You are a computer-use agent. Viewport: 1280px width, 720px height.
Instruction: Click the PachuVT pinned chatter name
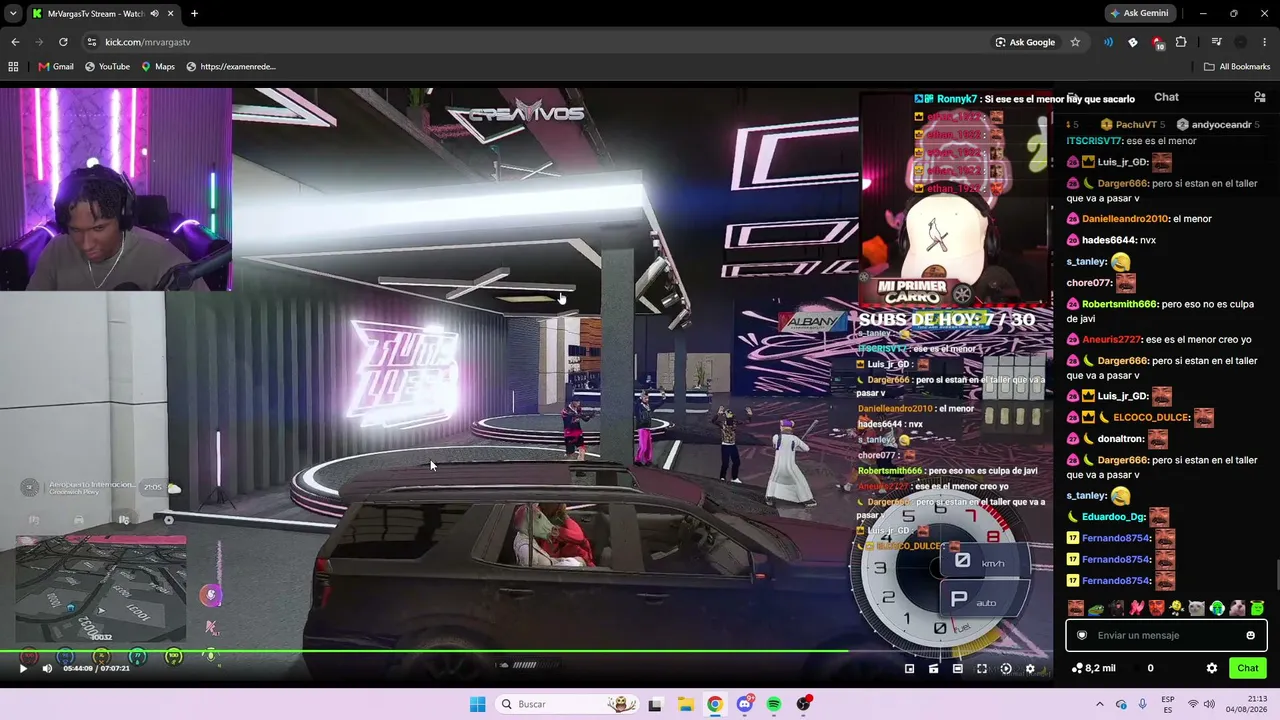click(x=1136, y=125)
